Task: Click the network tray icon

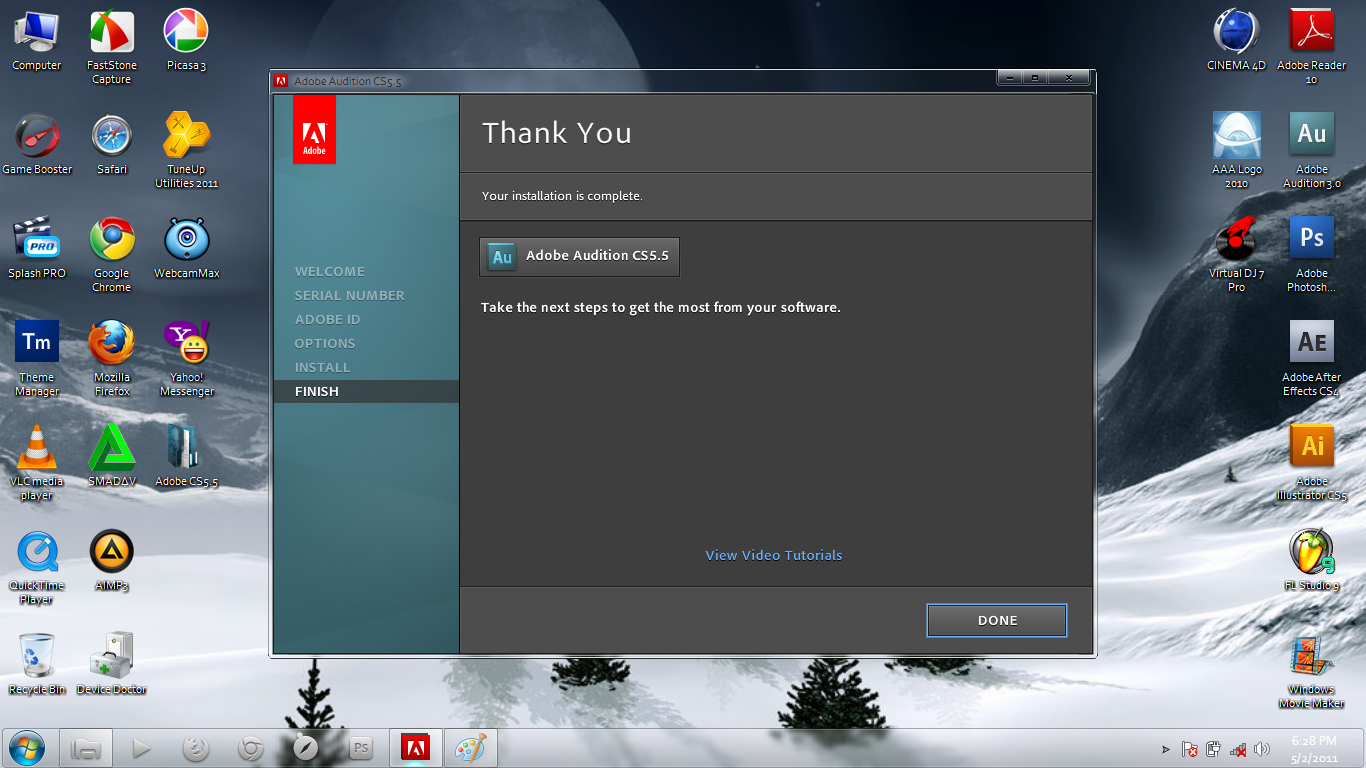Action: [1238, 749]
